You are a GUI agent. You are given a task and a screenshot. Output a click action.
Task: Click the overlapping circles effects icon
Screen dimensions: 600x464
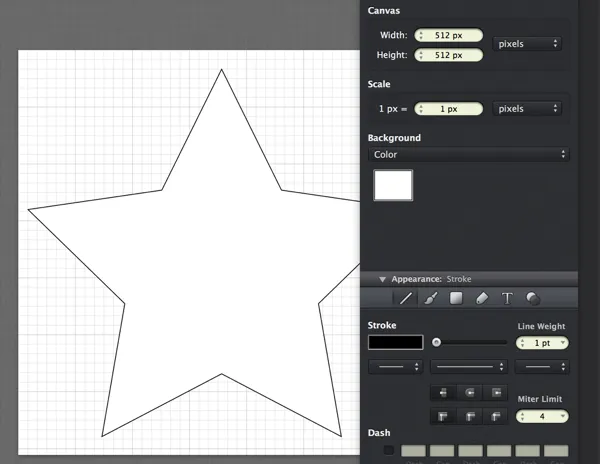point(533,298)
